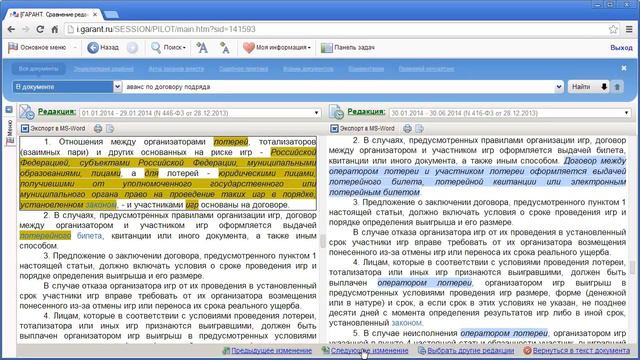Go to Следующее изменение link
The image size is (640, 360).
(369, 350)
